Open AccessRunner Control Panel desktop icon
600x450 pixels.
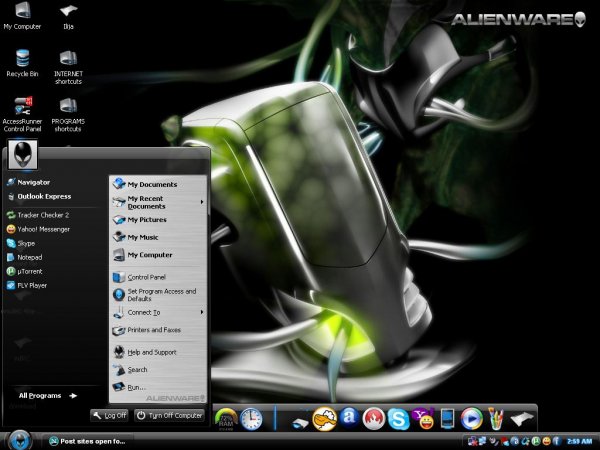(22, 114)
